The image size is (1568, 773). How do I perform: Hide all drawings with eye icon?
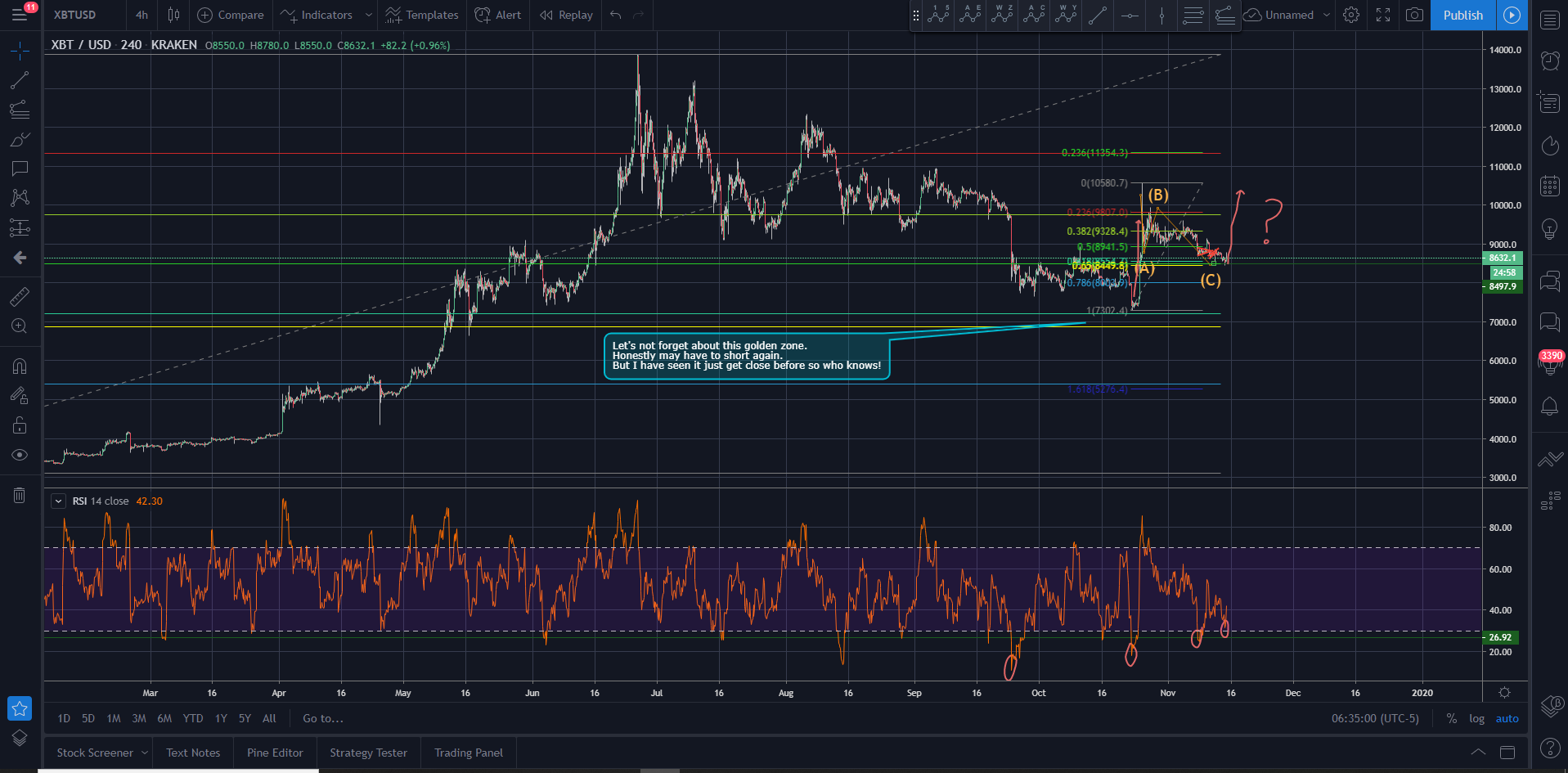20,455
